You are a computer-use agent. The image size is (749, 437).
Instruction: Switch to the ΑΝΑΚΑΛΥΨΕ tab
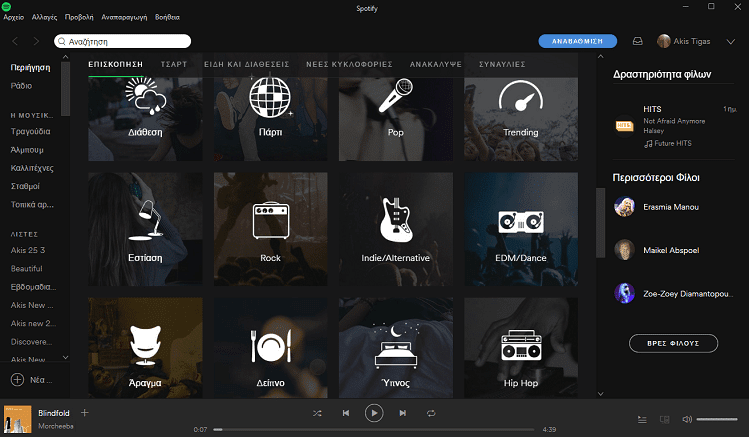[436, 64]
